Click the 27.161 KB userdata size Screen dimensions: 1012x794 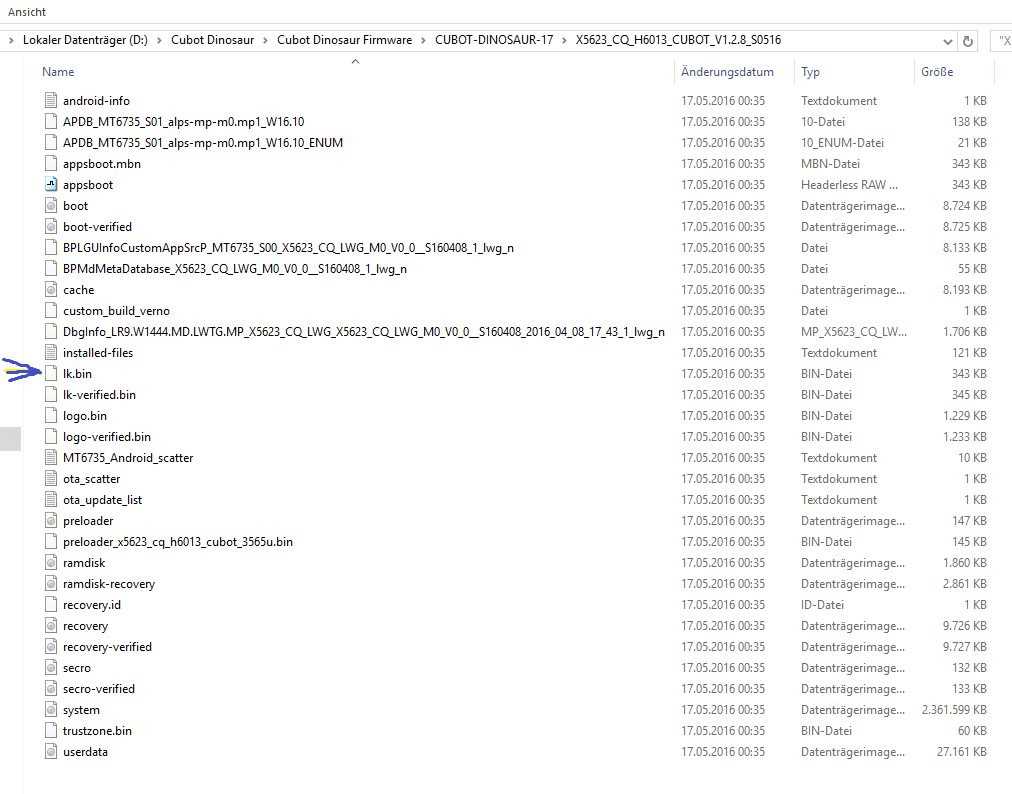click(962, 751)
